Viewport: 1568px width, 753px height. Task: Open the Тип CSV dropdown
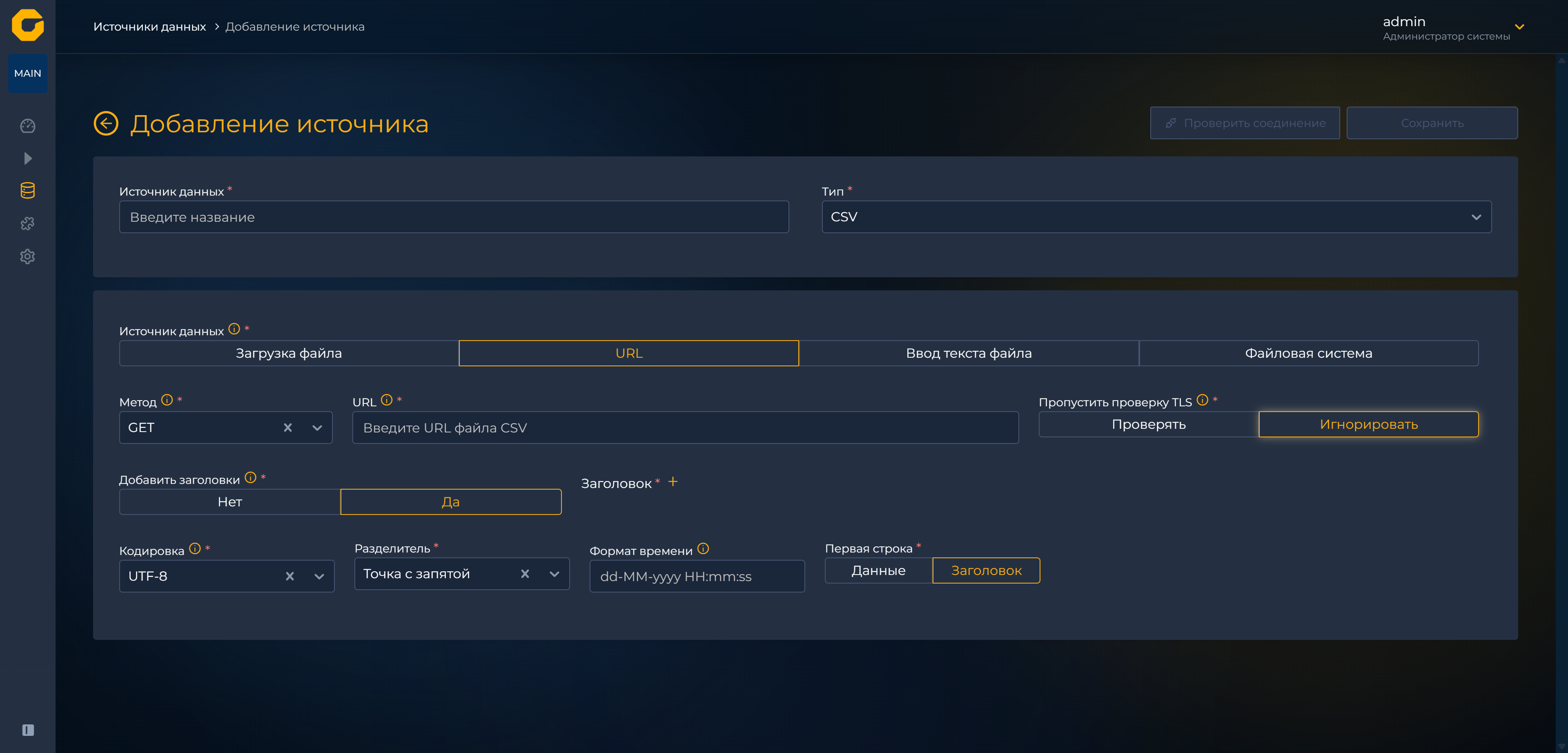pos(1156,217)
